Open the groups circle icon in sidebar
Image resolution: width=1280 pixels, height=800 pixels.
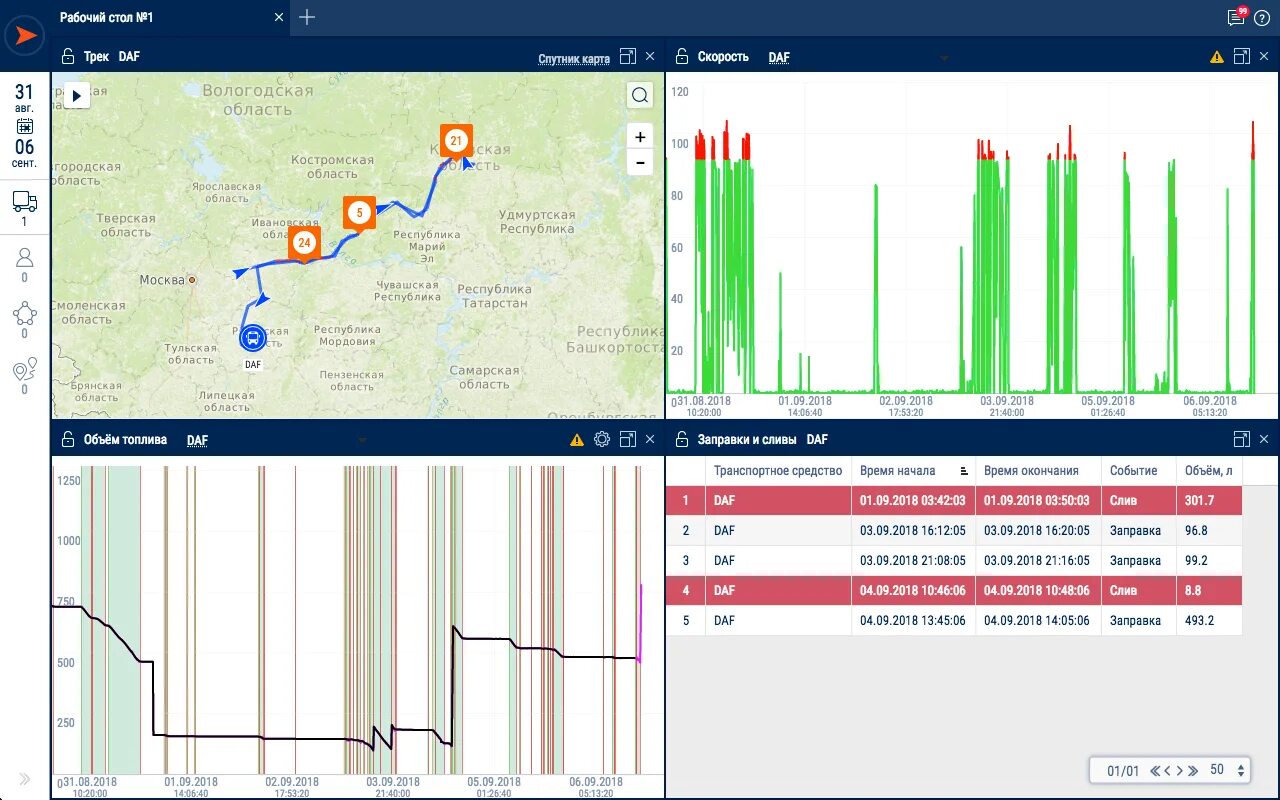pyautogui.click(x=25, y=314)
